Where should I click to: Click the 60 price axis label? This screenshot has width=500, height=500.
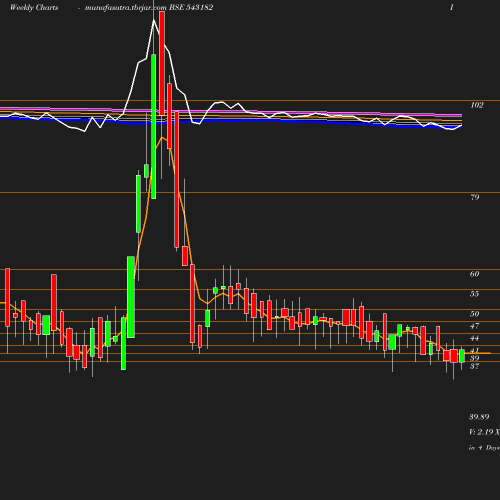point(475,274)
